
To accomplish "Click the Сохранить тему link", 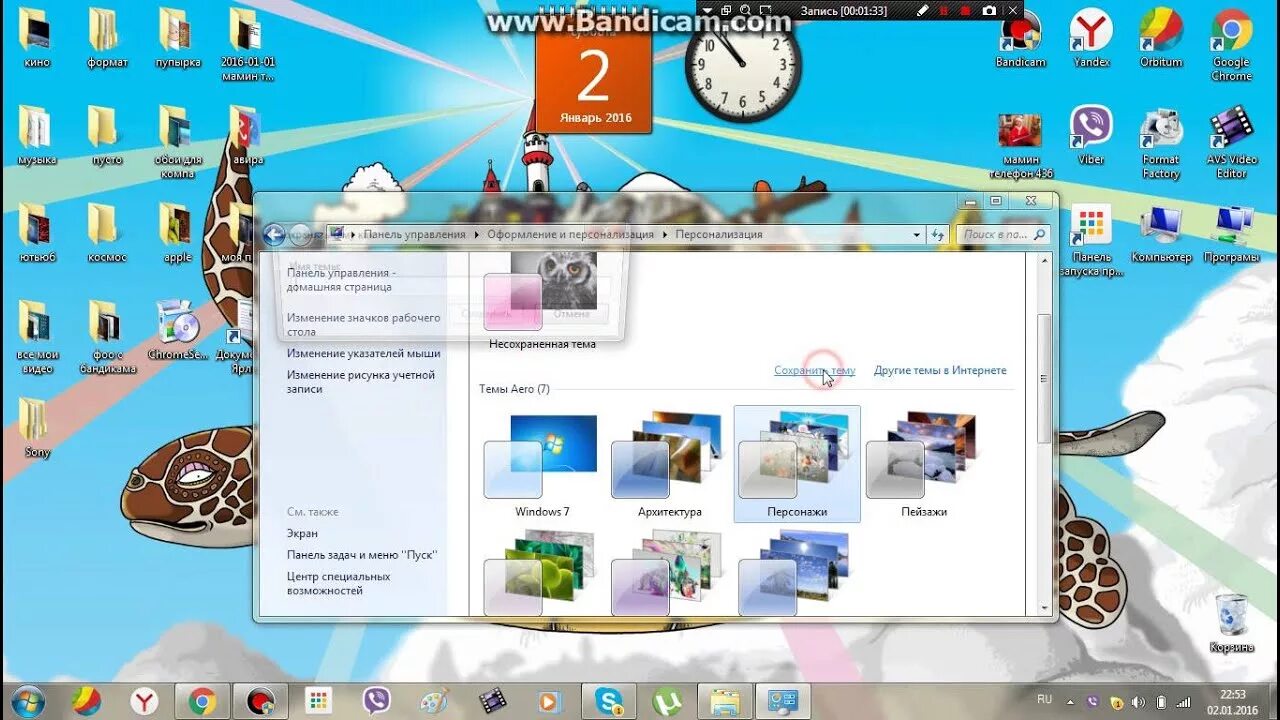I will coord(814,370).
